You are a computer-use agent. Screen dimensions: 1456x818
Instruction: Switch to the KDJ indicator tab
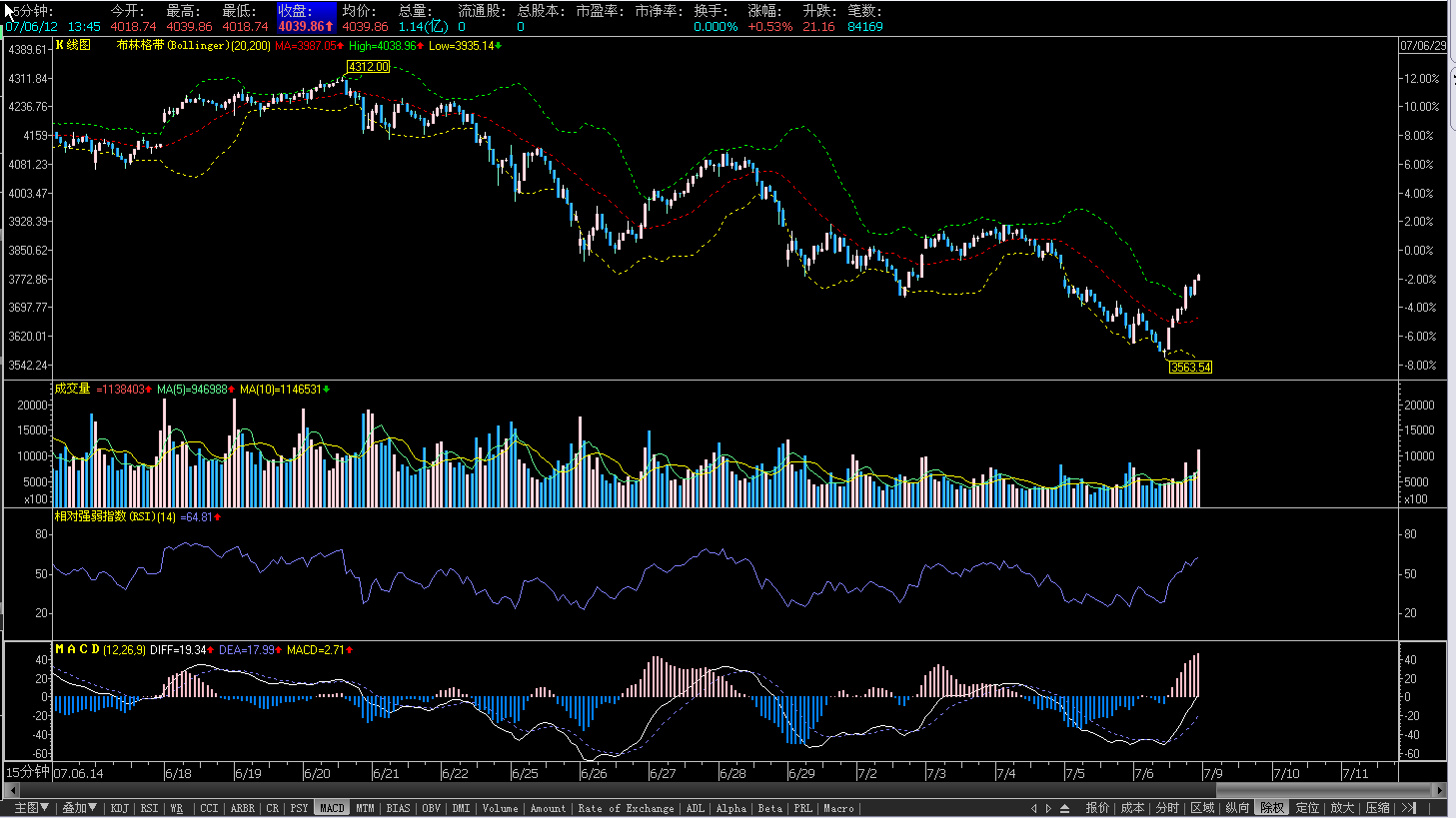pos(120,808)
